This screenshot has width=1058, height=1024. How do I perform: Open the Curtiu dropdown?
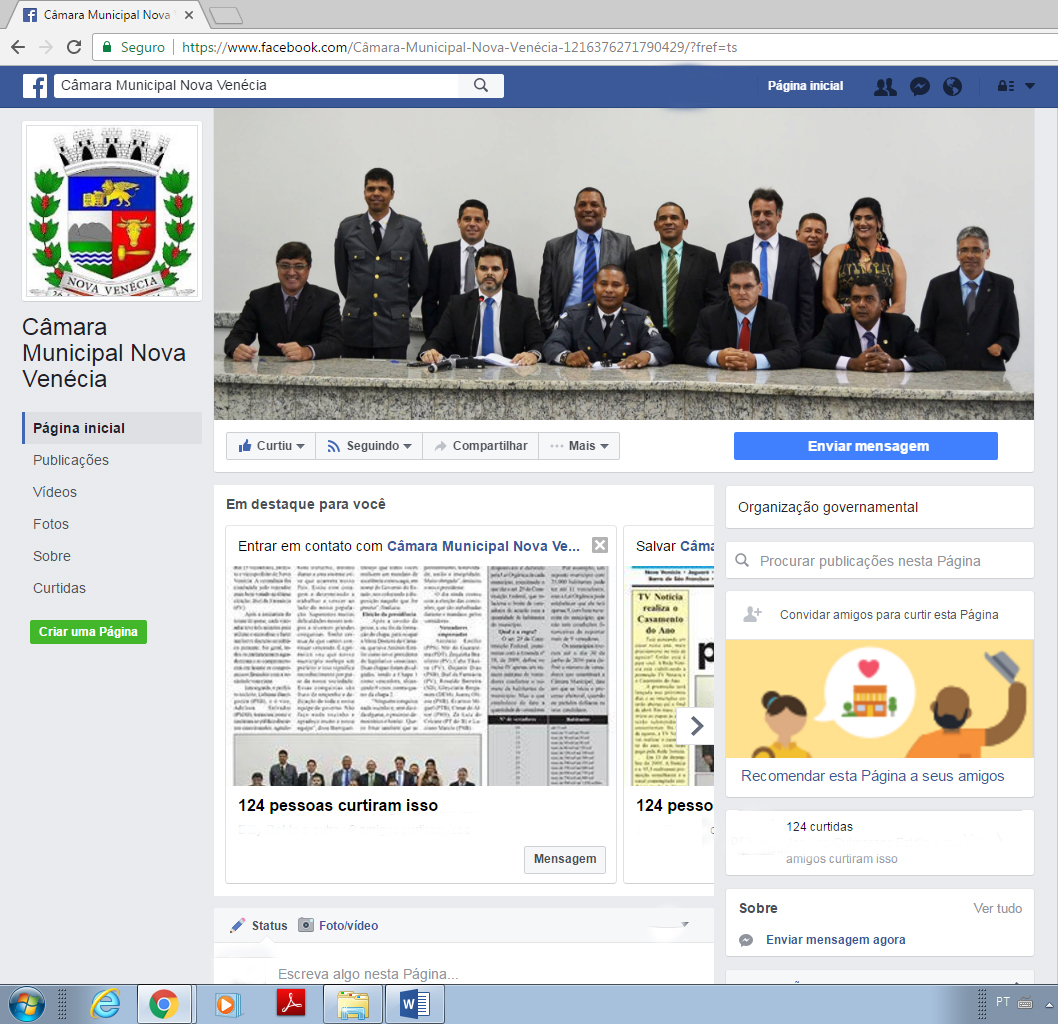pyautogui.click(x=271, y=446)
